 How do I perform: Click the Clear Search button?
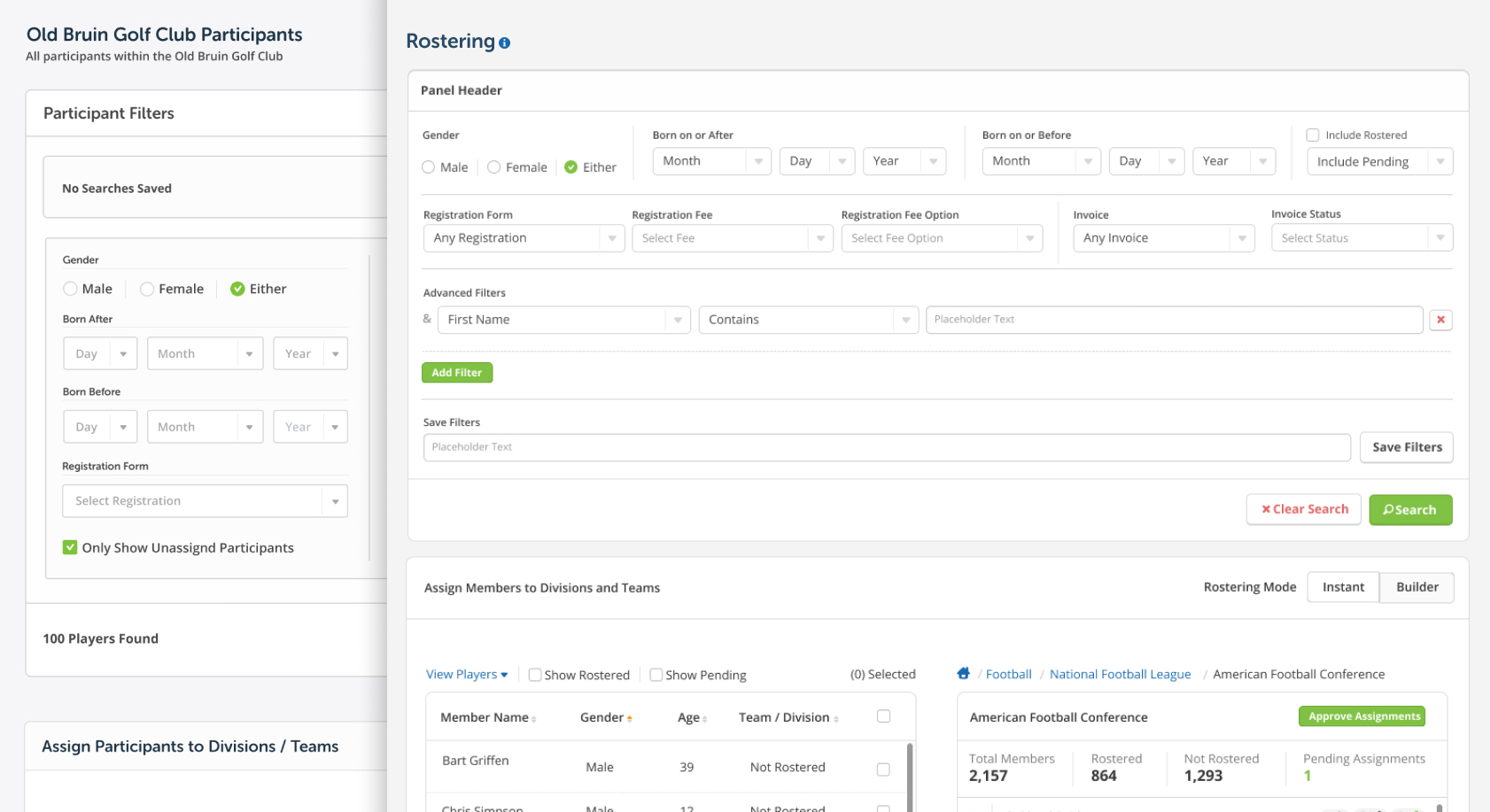pyautogui.click(x=1303, y=510)
